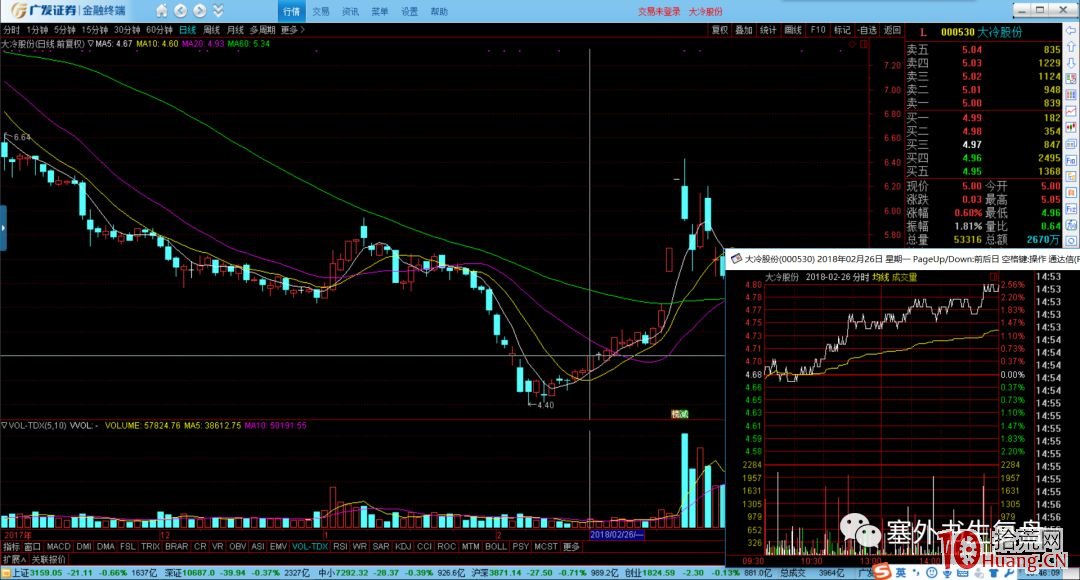This screenshot has height=580, width=1080.
Task: Switch chart to 分时 period
Action: tap(12, 30)
